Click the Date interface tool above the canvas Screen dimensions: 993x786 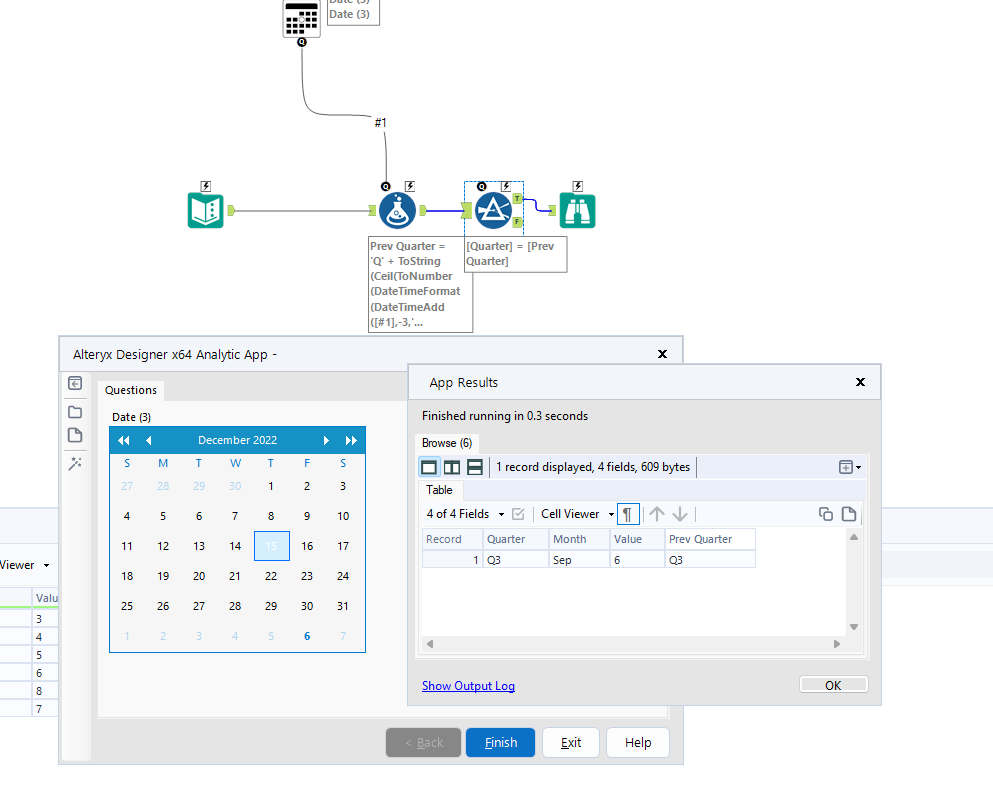click(301, 18)
